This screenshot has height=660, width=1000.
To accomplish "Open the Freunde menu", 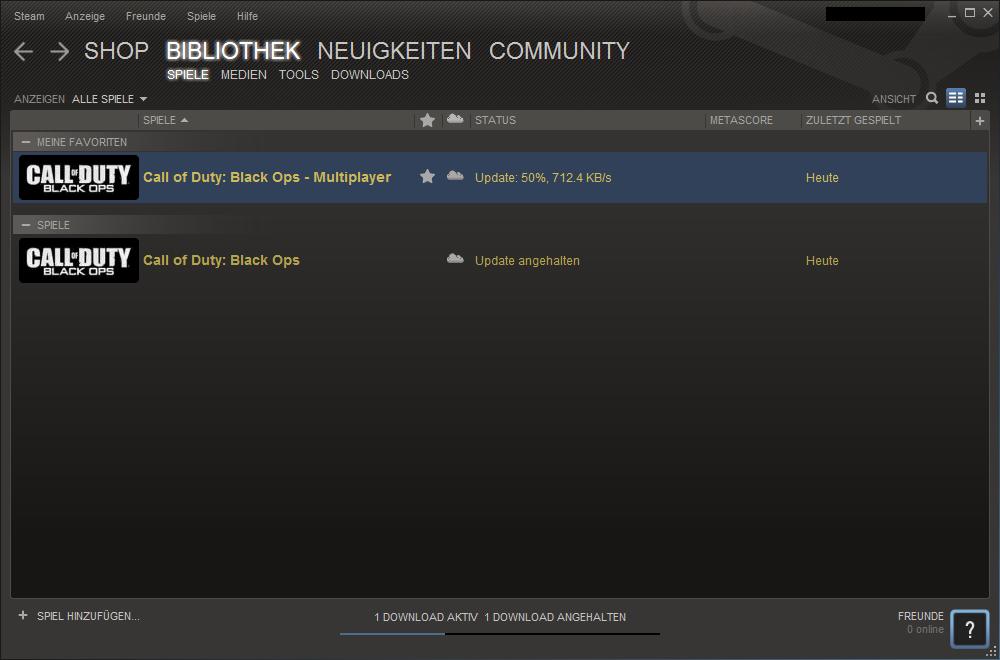I will point(146,16).
